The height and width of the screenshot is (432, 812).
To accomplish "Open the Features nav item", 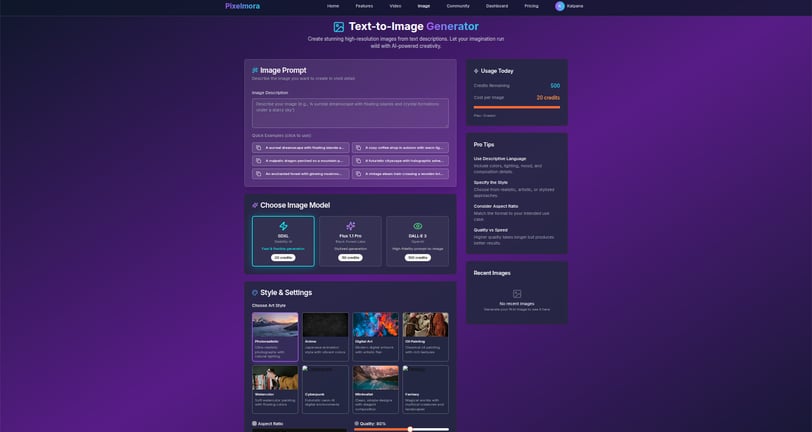I will [x=364, y=6].
